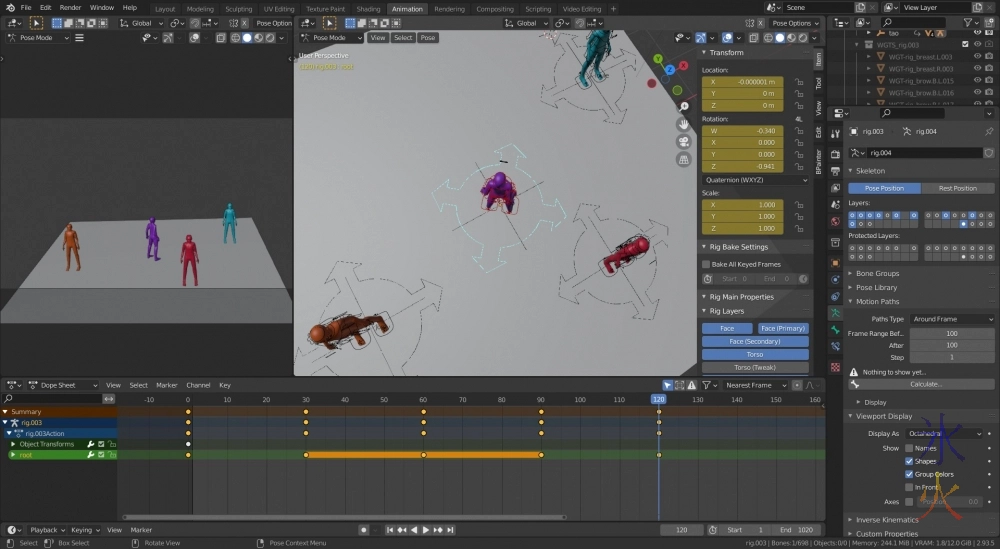Expand the Bone Groups panel
This screenshot has width=1000, height=549.
[877, 273]
